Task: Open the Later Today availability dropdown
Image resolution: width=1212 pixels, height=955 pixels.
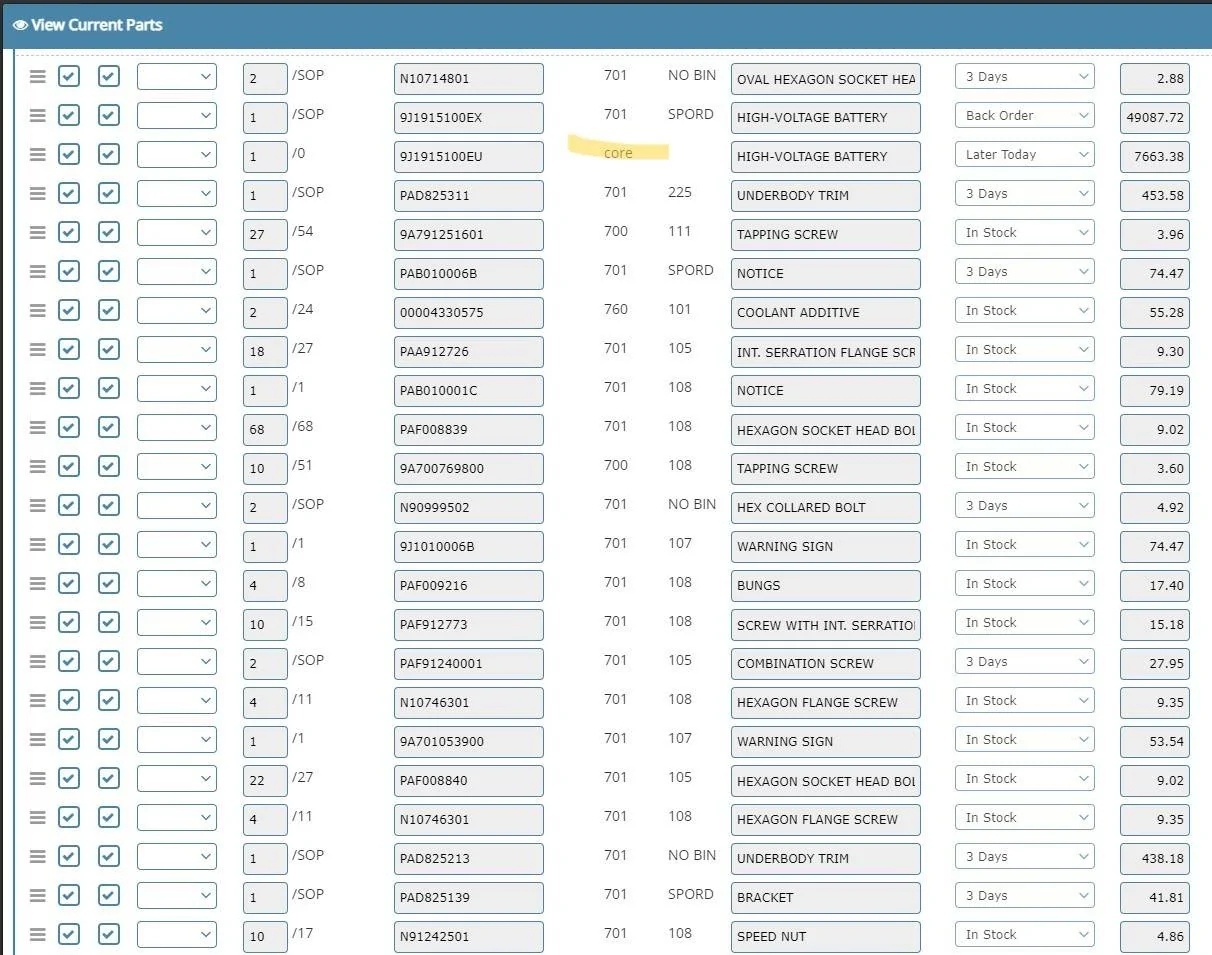Action: pyautogui.click(x=1025, y=155)
